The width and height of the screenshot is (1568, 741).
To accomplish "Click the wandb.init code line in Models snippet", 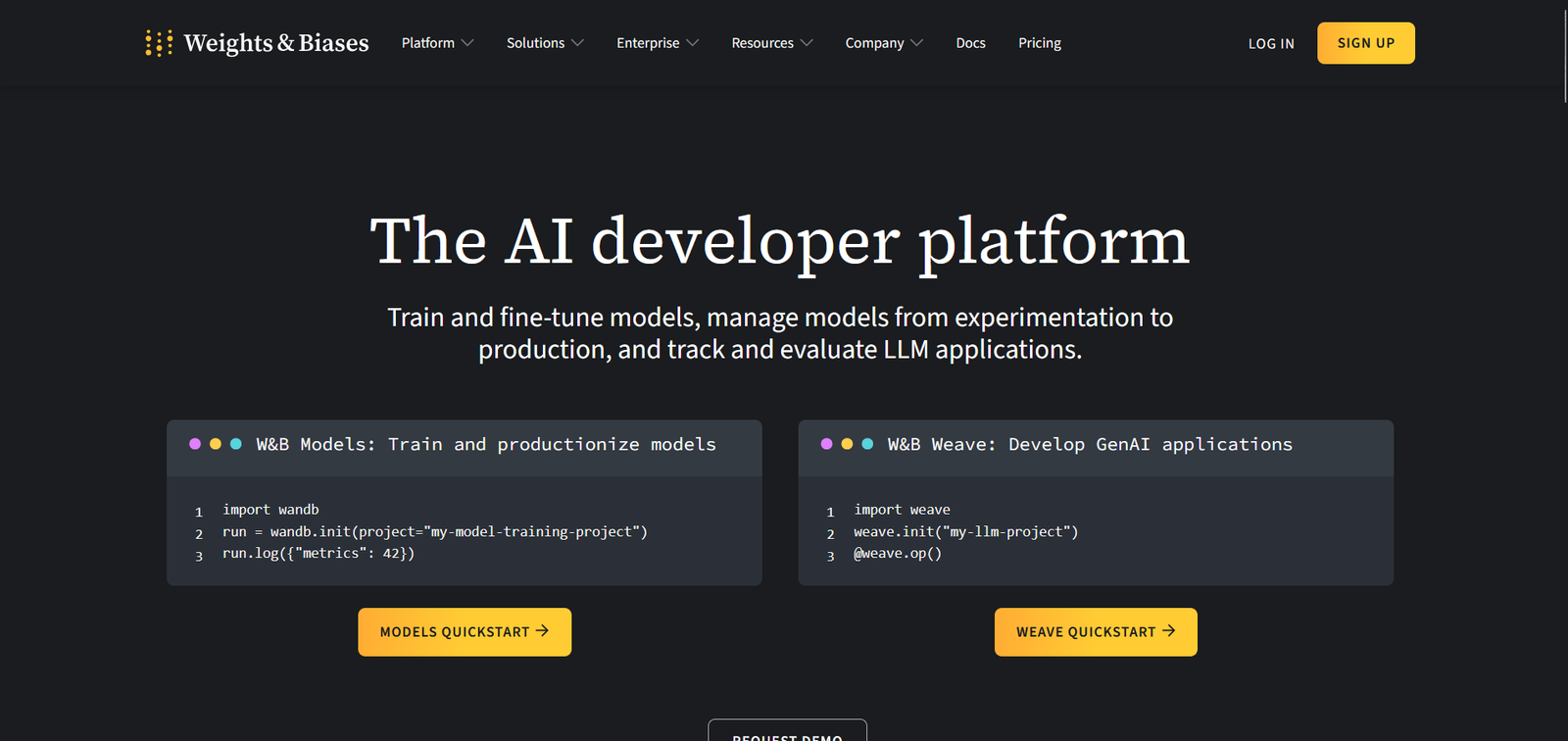I will (434, 532).
